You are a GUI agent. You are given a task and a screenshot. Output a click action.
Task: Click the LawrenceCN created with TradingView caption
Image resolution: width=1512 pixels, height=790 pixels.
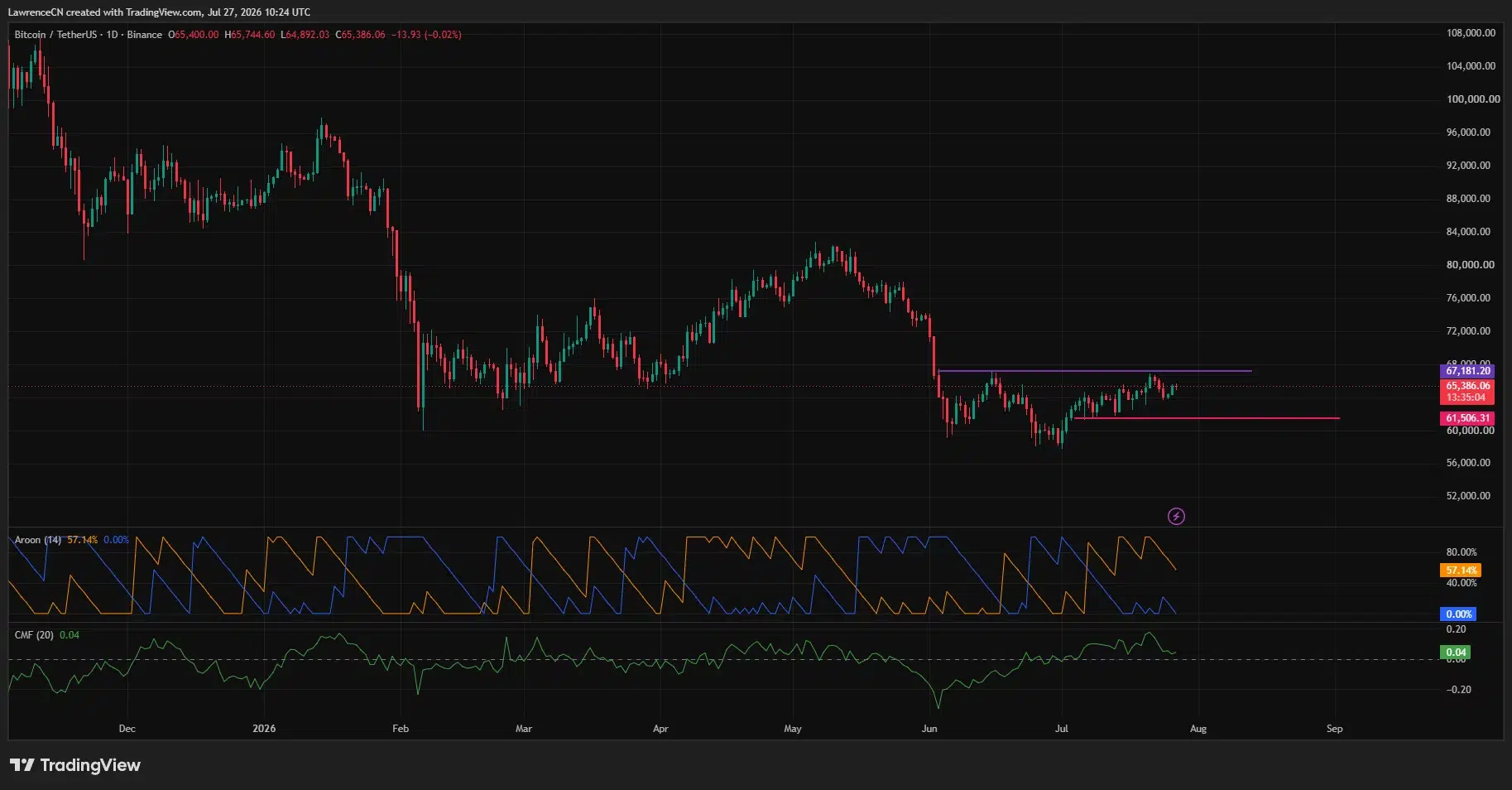coord(159,12)
